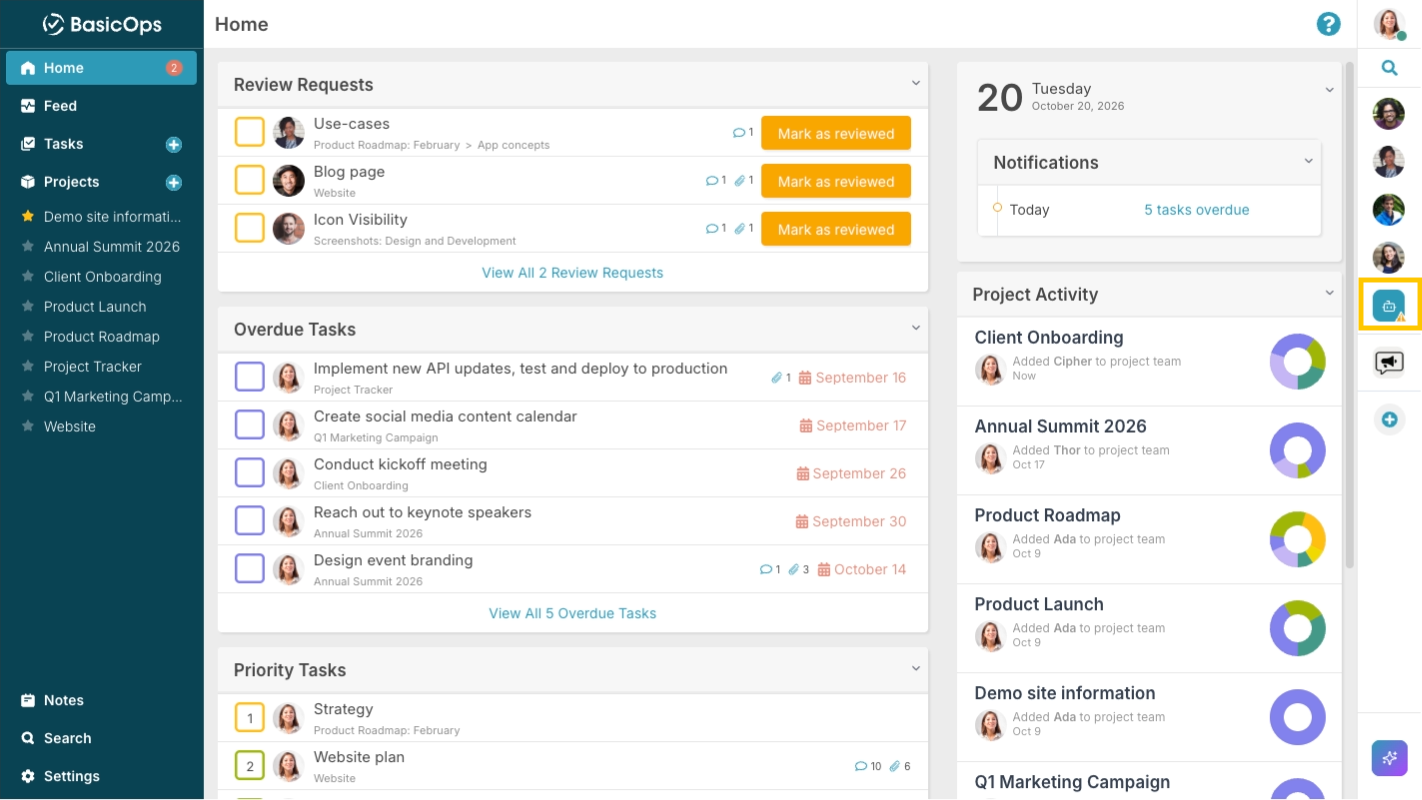1422x800 pixels.
Task: Click the Product Roadmap donut chart
Action: (x=1297, y=539)
